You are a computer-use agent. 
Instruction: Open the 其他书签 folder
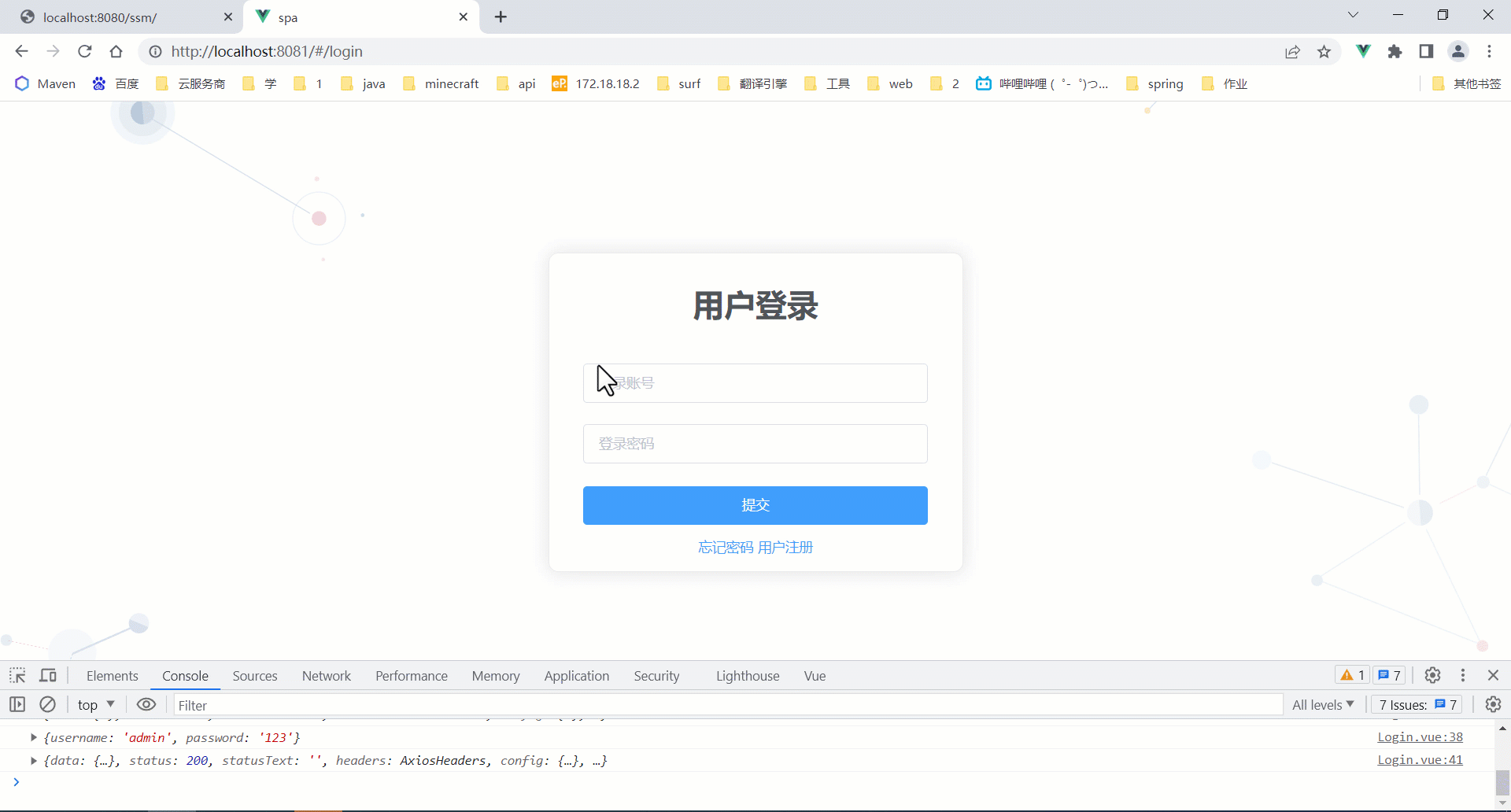(x=1466, y=83)
